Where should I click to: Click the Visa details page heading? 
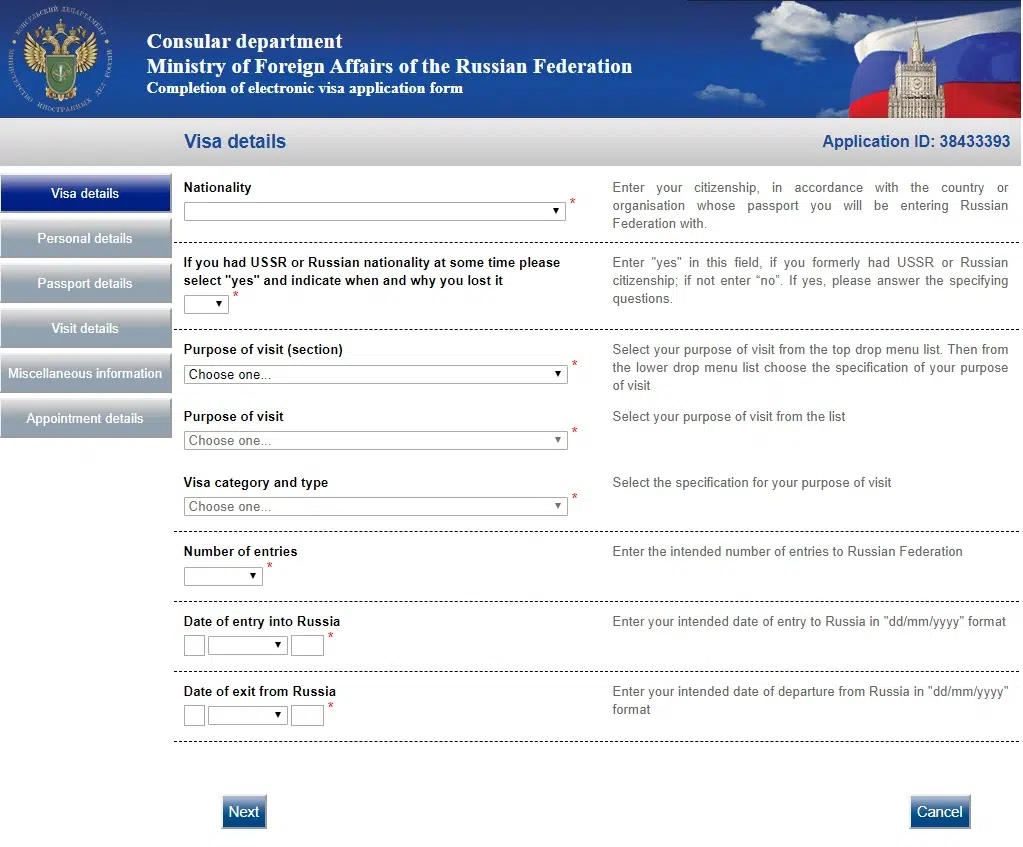pos(235,142)
